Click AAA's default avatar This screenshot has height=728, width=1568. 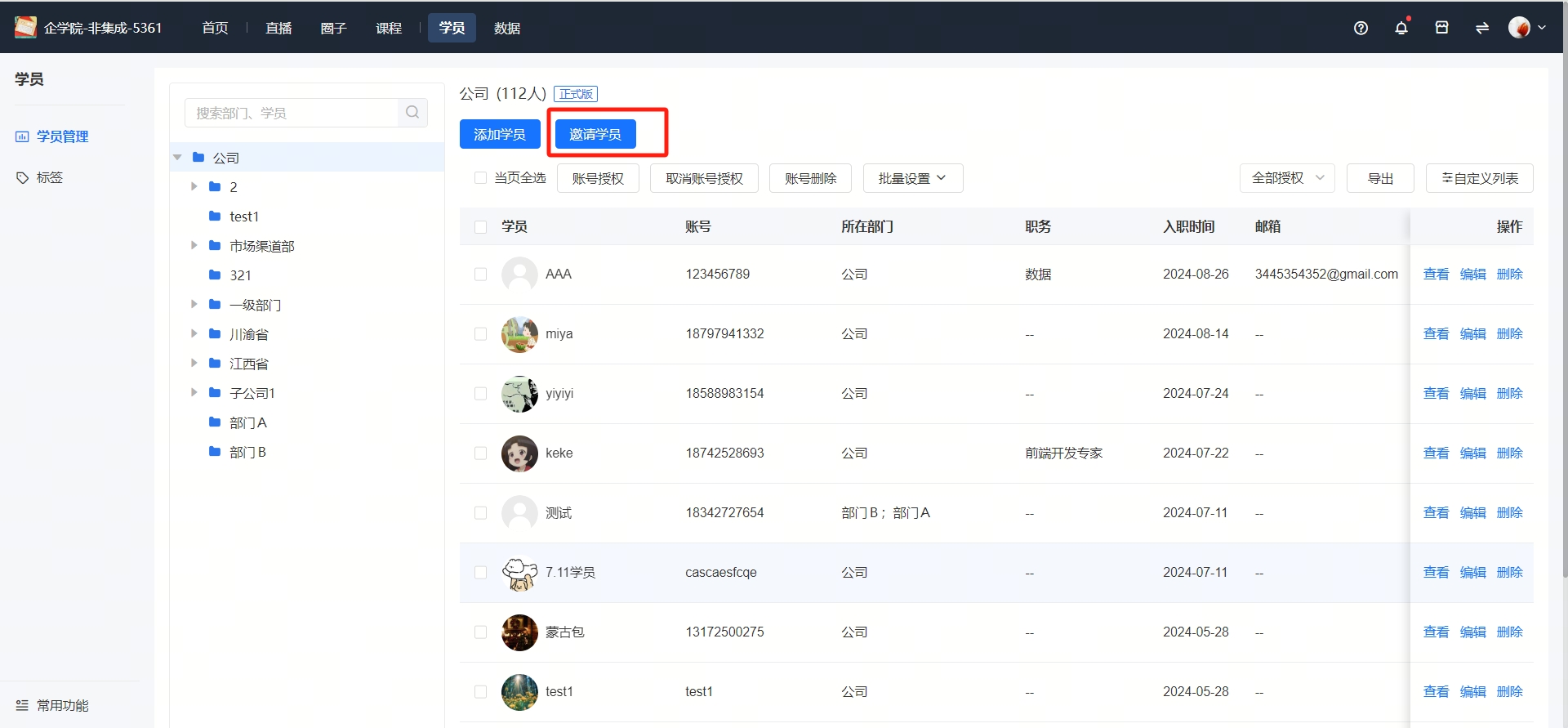click(x=519, y=275)
